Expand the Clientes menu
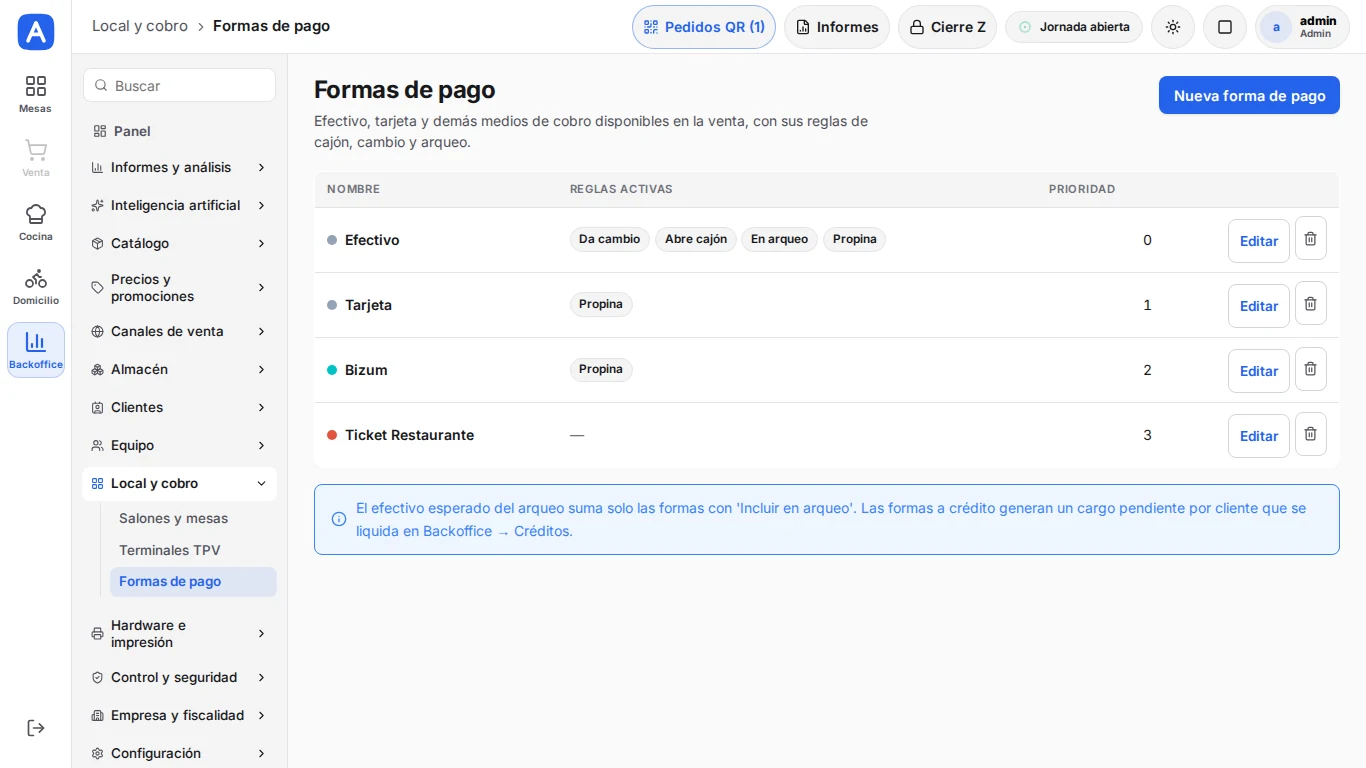This screenshot has height=768, width=1366. [x=179, y=407]
